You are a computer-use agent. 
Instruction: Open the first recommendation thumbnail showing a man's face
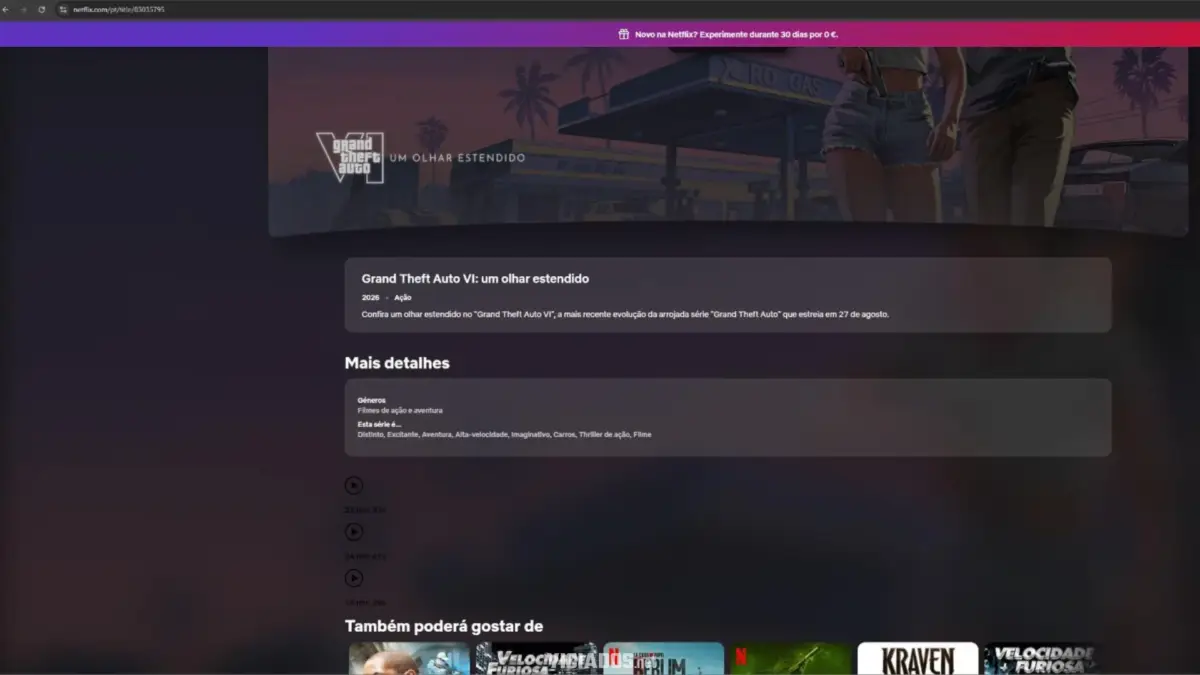[409, 658]
